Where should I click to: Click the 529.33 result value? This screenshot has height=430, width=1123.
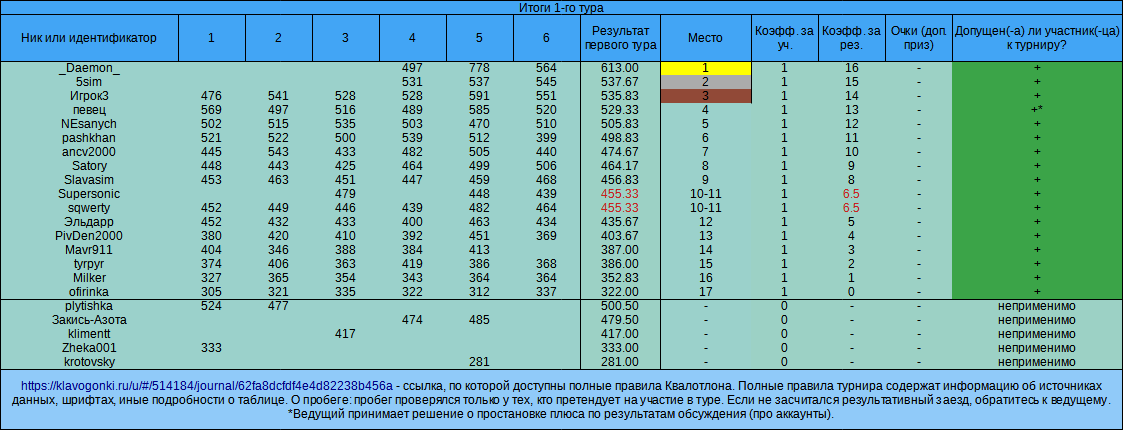pyautogui.click(x=620, y=110)
